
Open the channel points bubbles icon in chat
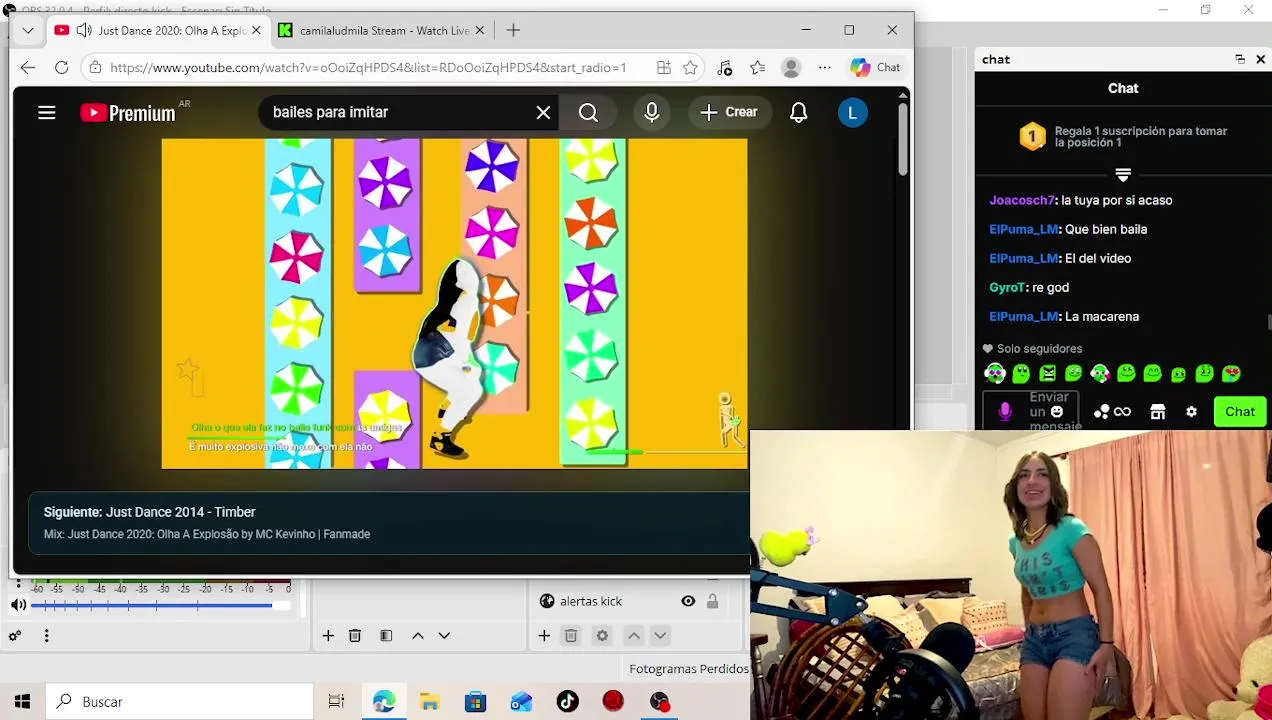pos(1102,412)
